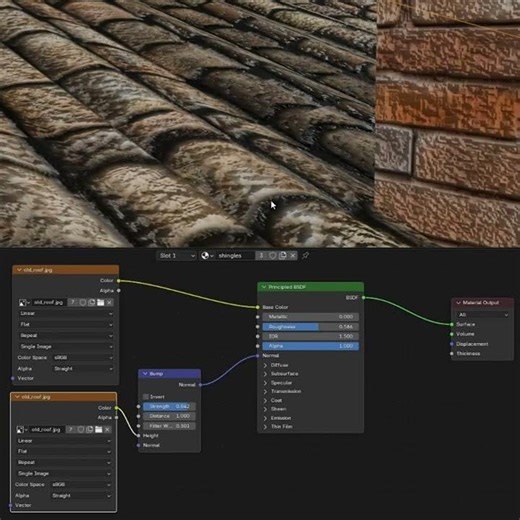This screenshot has height=520, width=520.
Task: Collapse the old_roof.jpg node feeding Bump Height
Action: click(17, 397)
